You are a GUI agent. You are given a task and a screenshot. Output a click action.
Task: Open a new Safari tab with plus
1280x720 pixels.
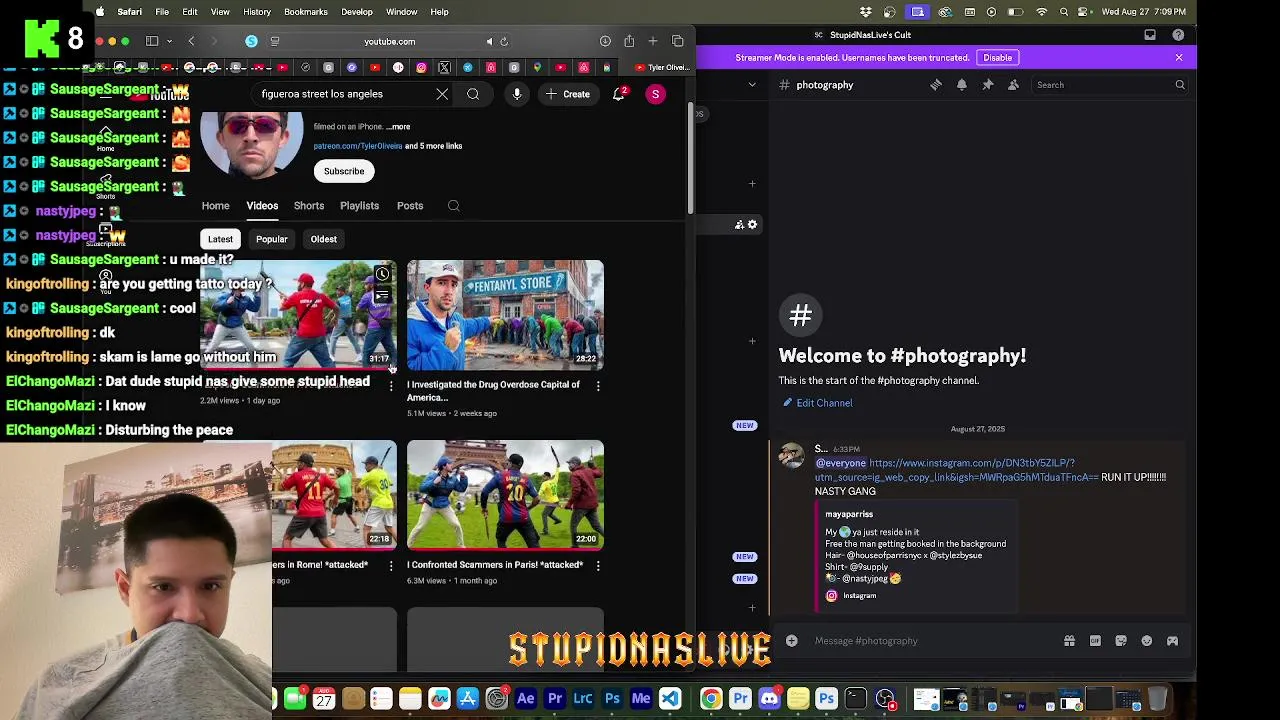pos(653,41)
